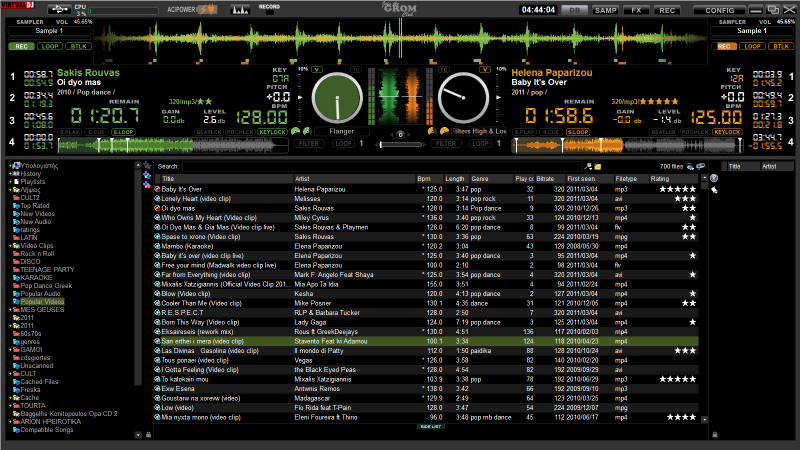Click the waveform spectrum icon in top bar
The width and height of the screenshot is (800, 450).
coord(240,9)
